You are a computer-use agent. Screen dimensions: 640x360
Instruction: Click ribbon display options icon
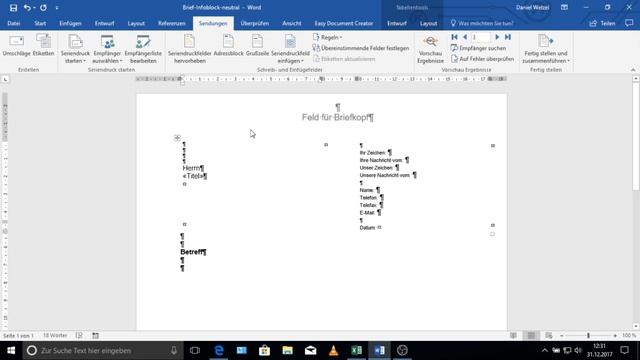564,7
